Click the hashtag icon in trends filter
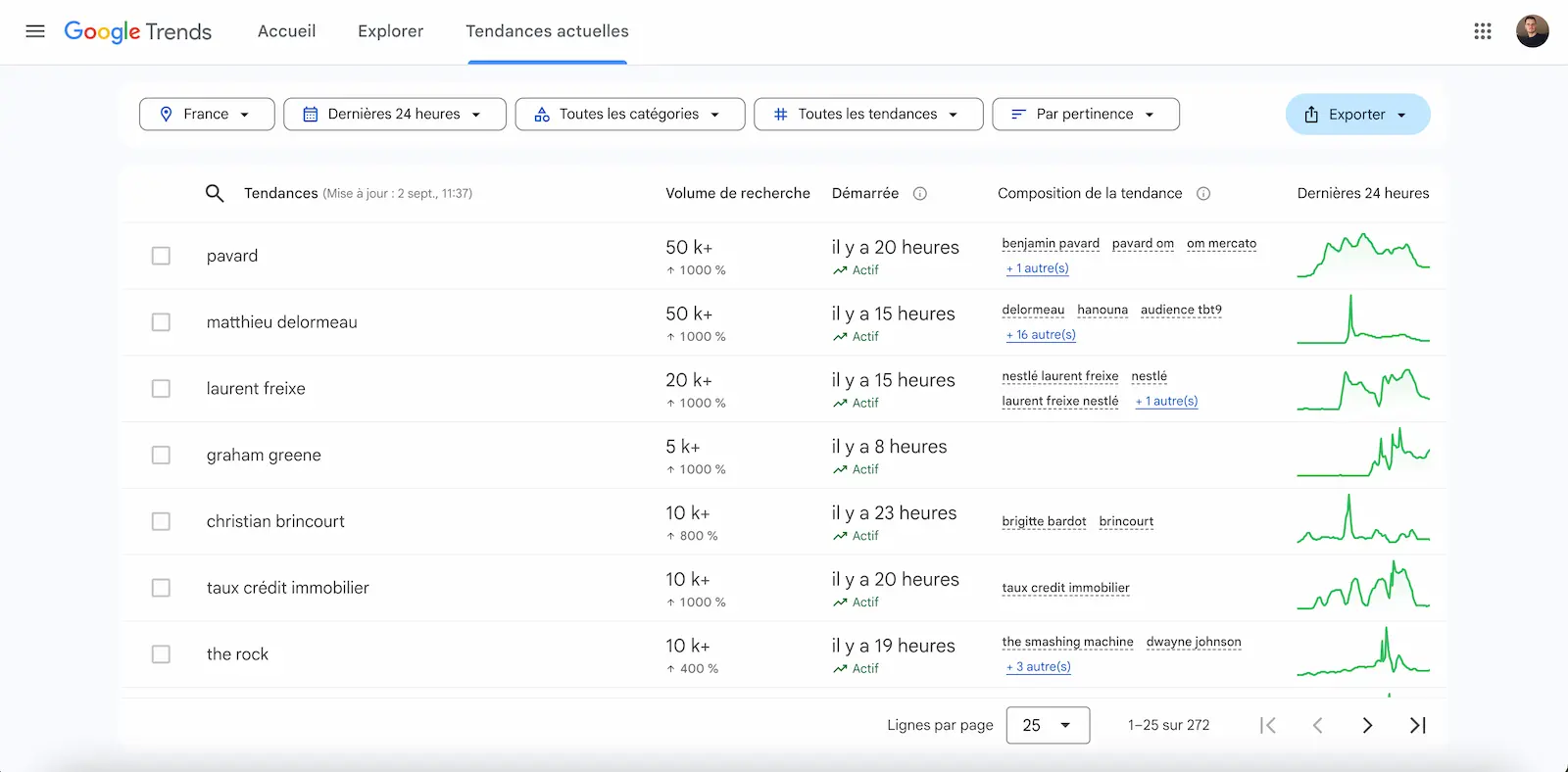Image resolution: width=1568 pixels, height=772 pixels. [x=781, y=115]
